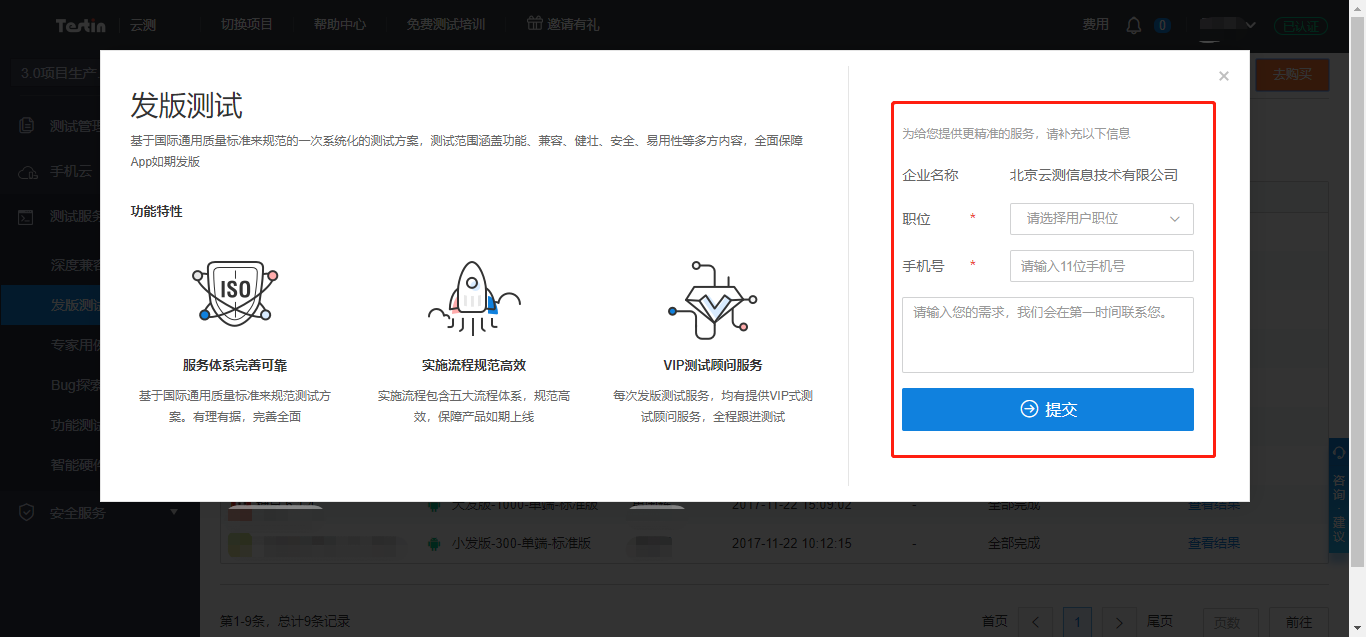The height and width of the screenshot is (637, 1366).
Task: Open 帮助中心 menu
Action: click(340, 24)
